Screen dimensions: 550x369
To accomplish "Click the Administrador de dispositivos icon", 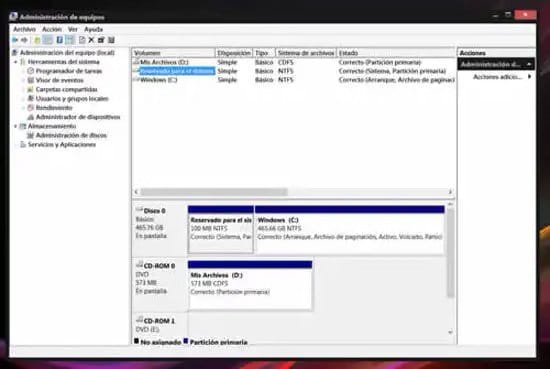I will pos(31,117).
